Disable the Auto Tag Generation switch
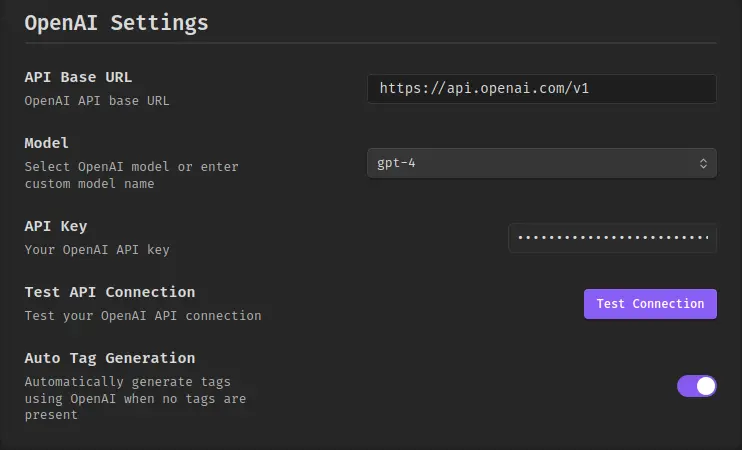This screenshot has width=742, height=450. 697,386
